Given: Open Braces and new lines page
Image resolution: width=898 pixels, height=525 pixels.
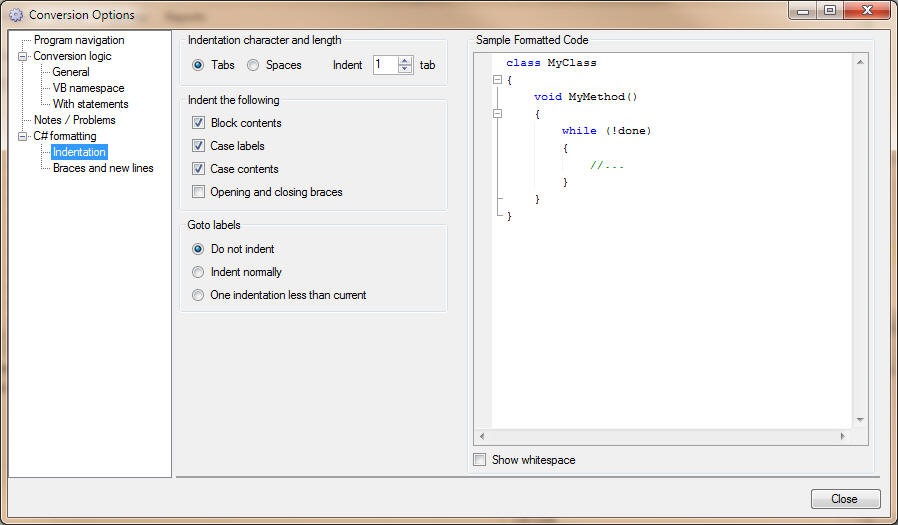Looking at the screenshot, I should (103, 168).
